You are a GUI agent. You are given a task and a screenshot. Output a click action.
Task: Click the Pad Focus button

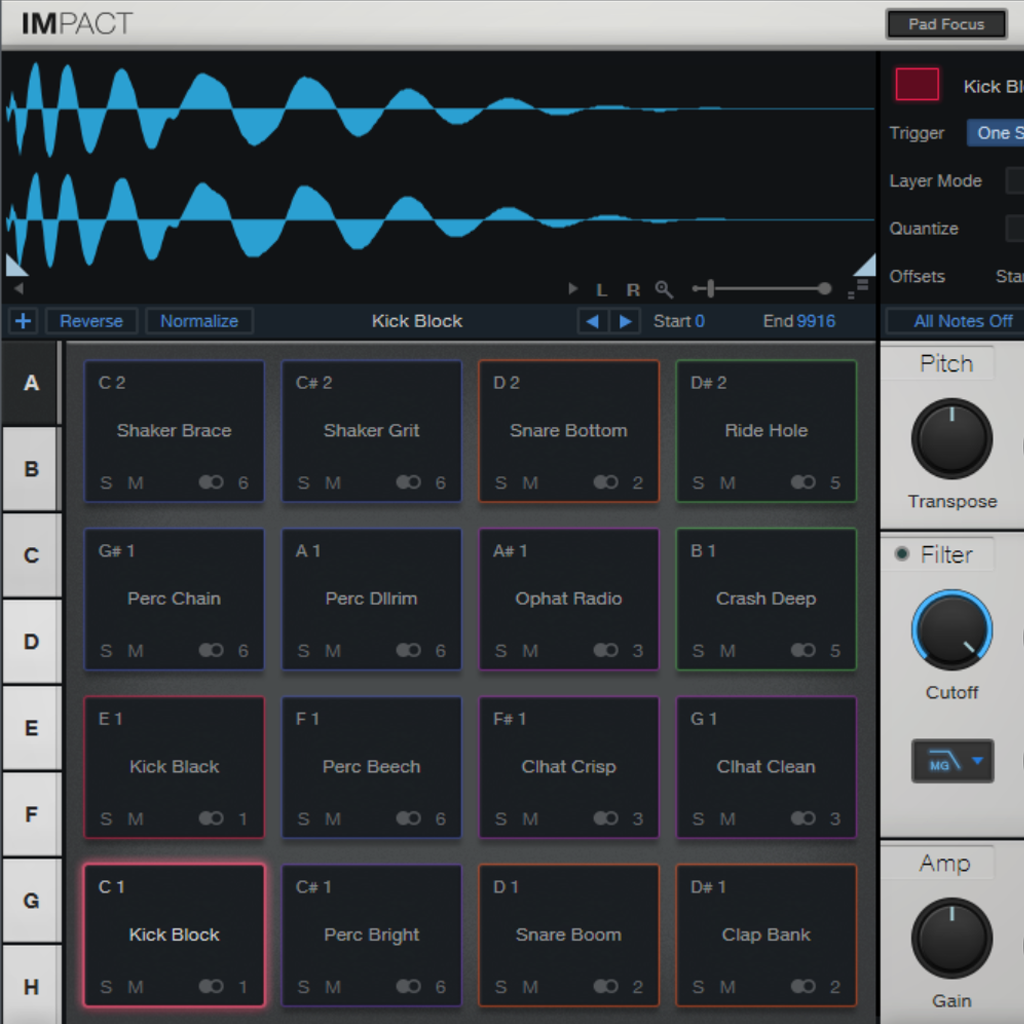point(946,24)
